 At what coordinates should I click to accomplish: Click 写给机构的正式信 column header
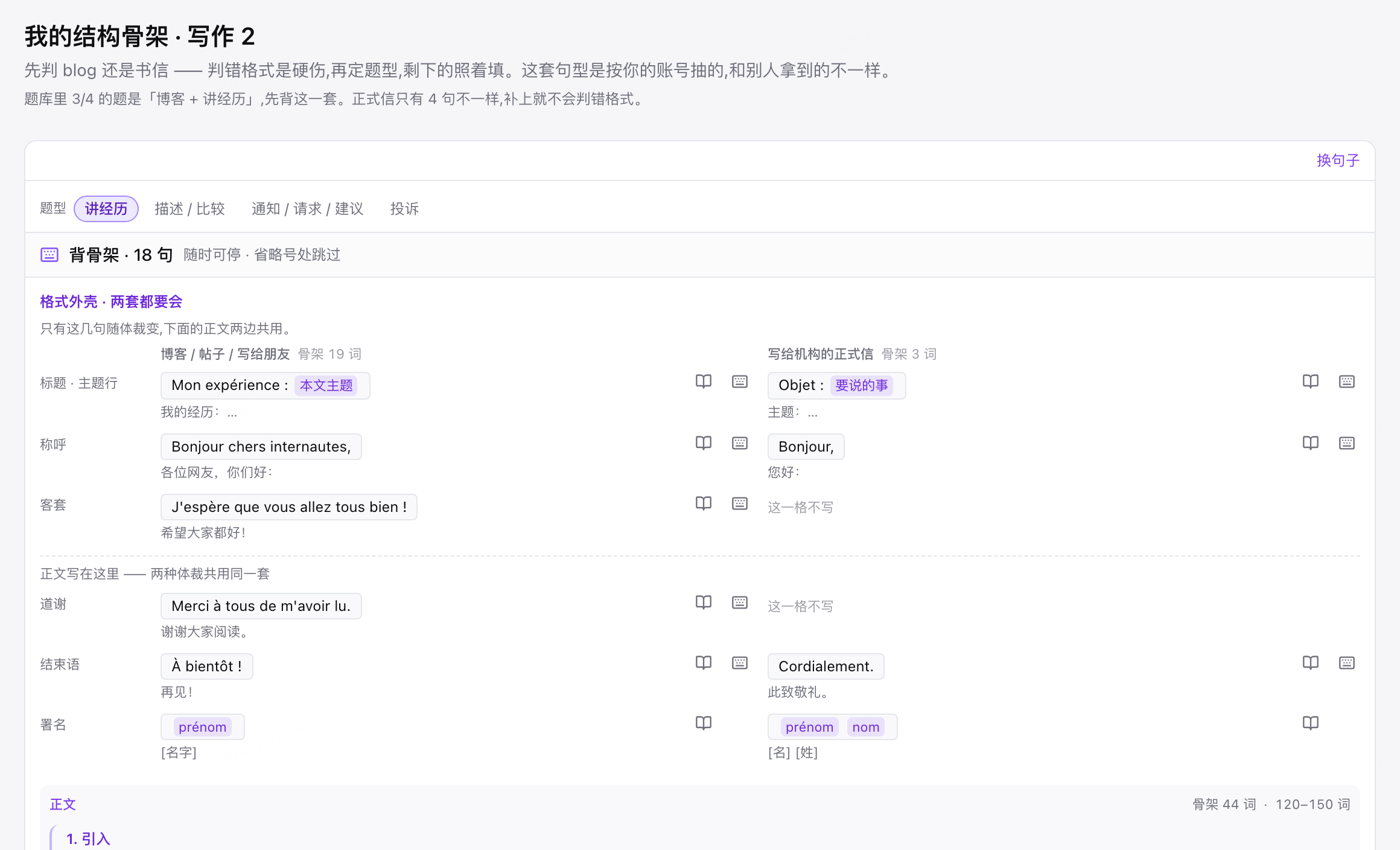click(x=820, y=354)
